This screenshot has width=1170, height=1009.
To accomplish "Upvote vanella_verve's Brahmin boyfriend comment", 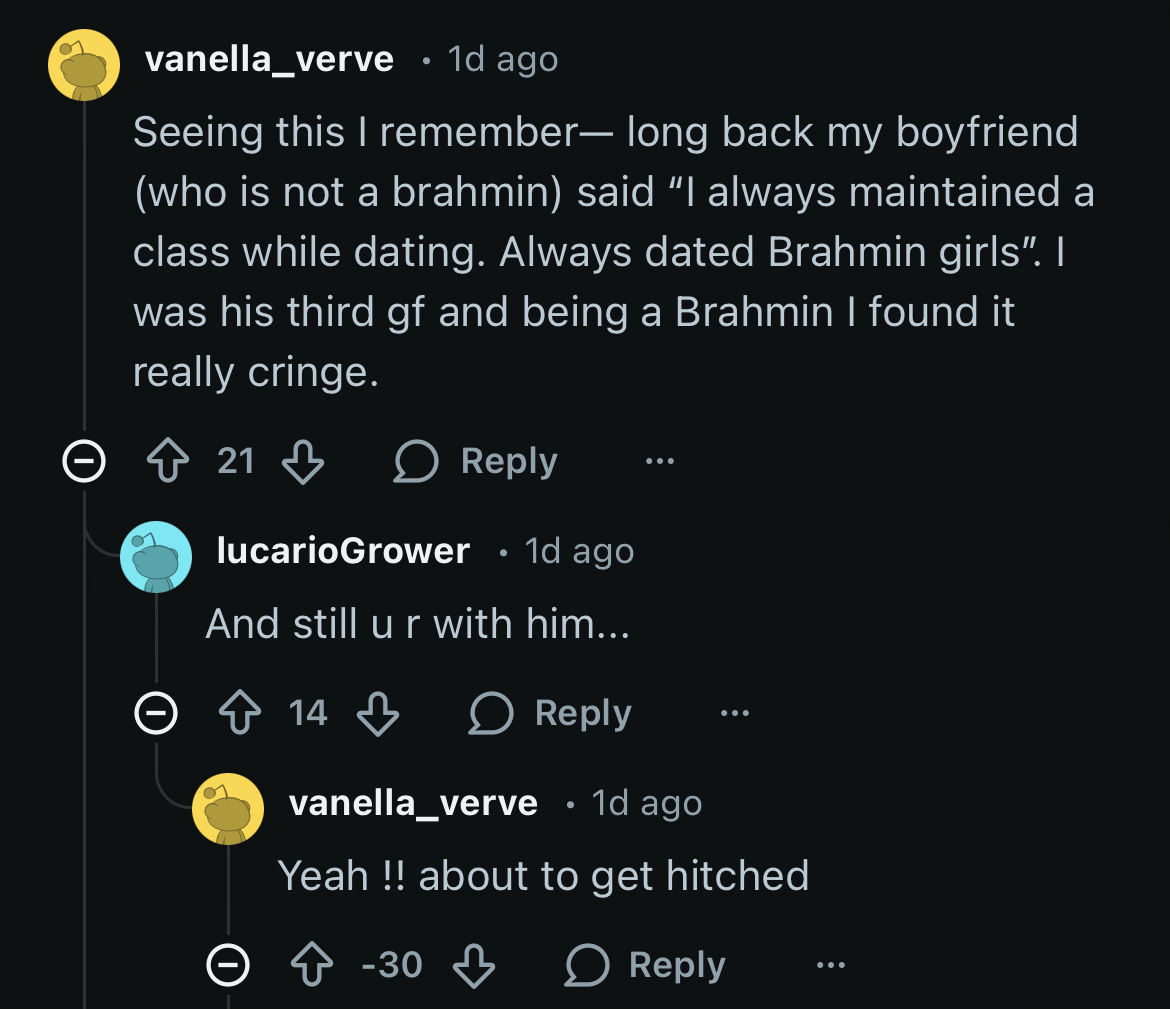I will pyautogui.click(x=166, y=462).
